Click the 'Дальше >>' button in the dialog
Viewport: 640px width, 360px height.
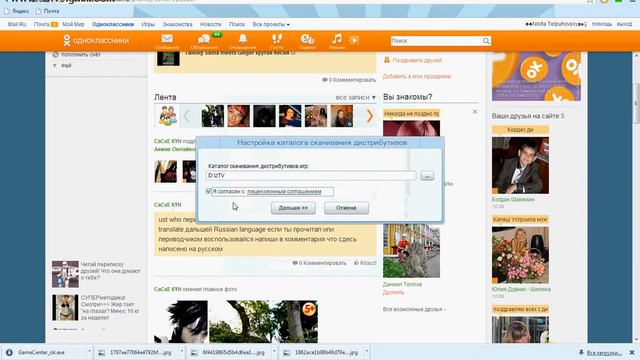(293, 208)
